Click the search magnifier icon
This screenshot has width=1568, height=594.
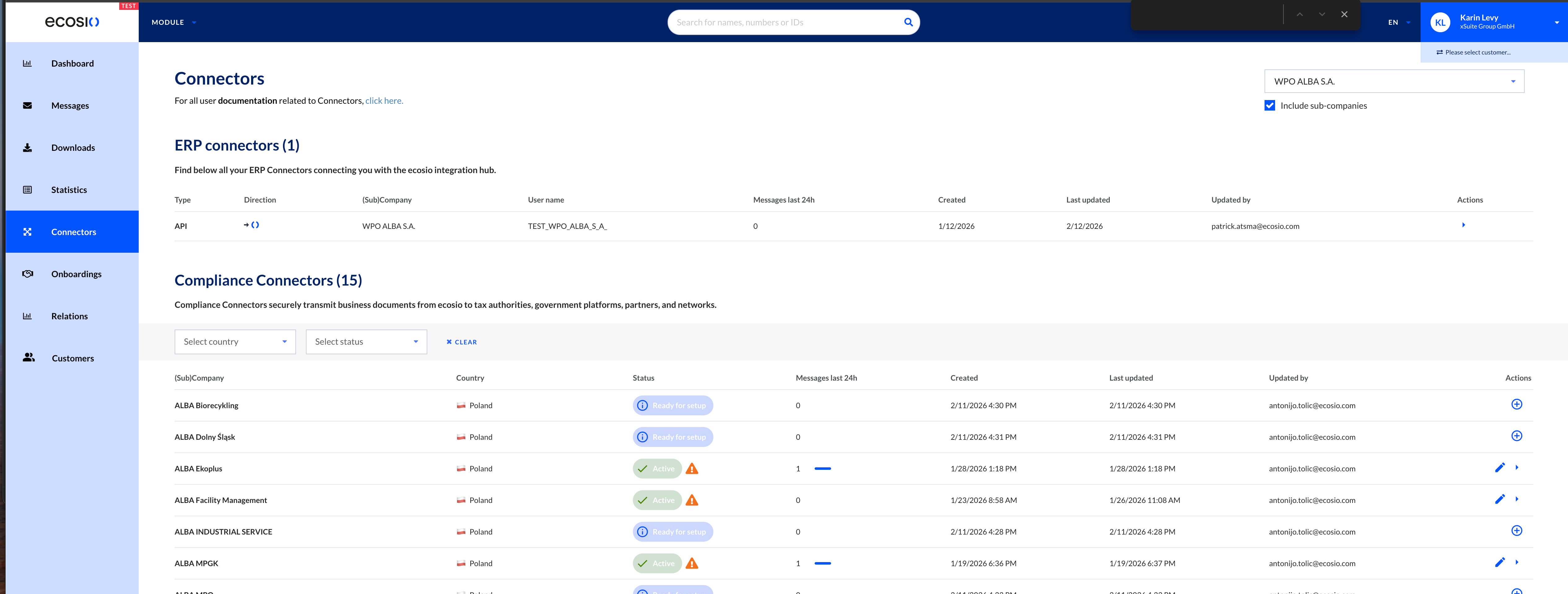pos(908,22)
